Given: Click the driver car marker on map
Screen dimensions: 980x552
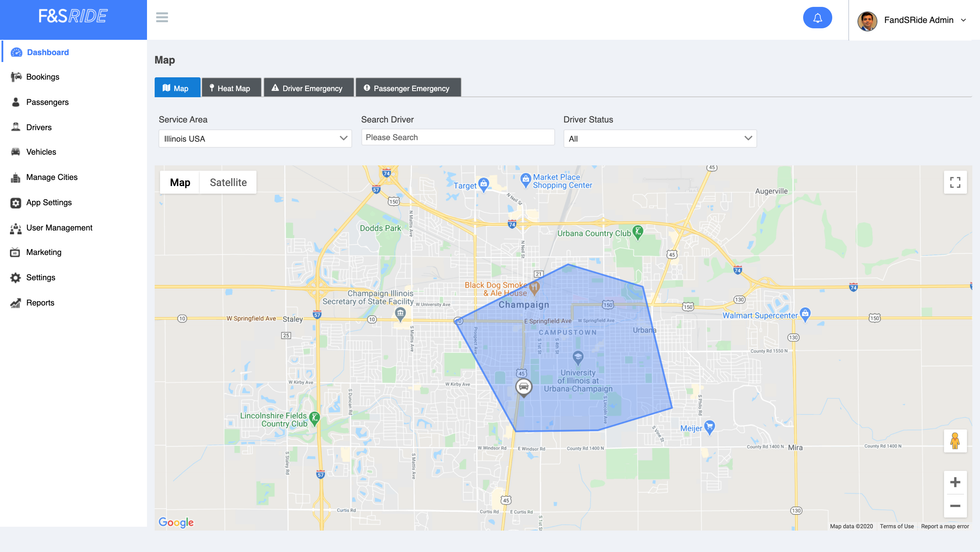Looking at the screenshot, I should (523, 387).
